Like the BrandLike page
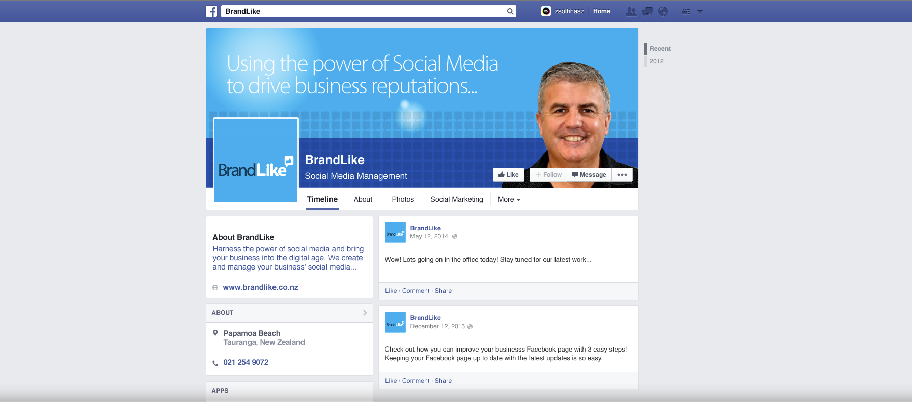Screen dimensions: 912x402 [x=508, y=175]
